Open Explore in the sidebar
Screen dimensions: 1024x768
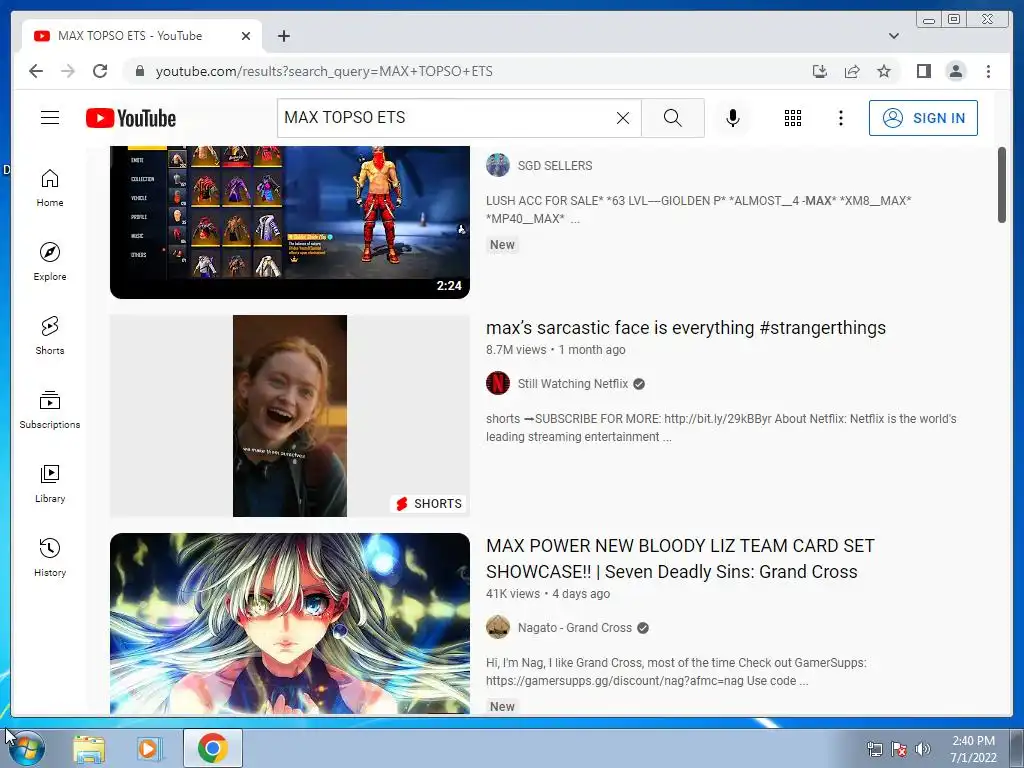coord(50,262)
